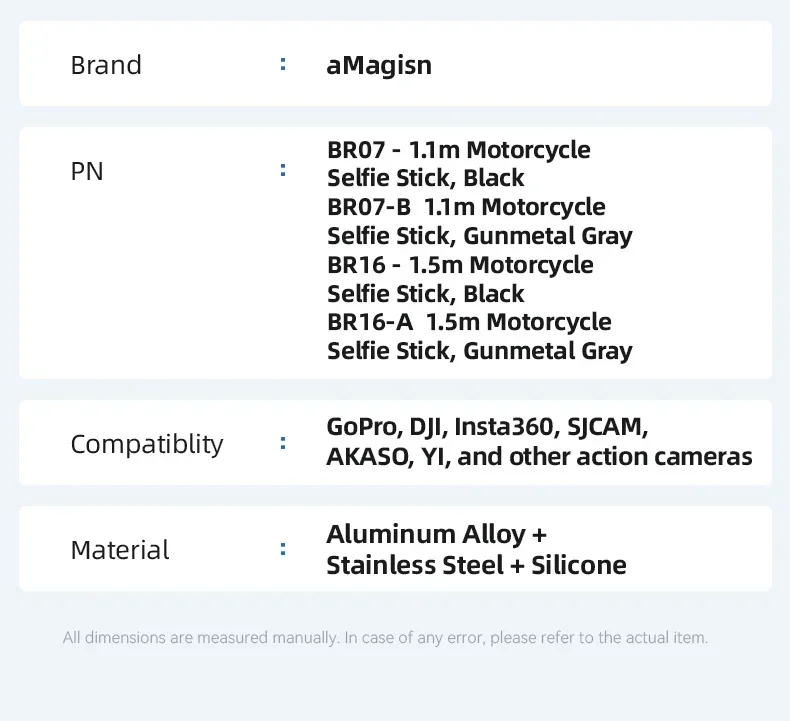The image size is (790, 721).
Task: Click the Brand label text
Action: tap(106, 65)
